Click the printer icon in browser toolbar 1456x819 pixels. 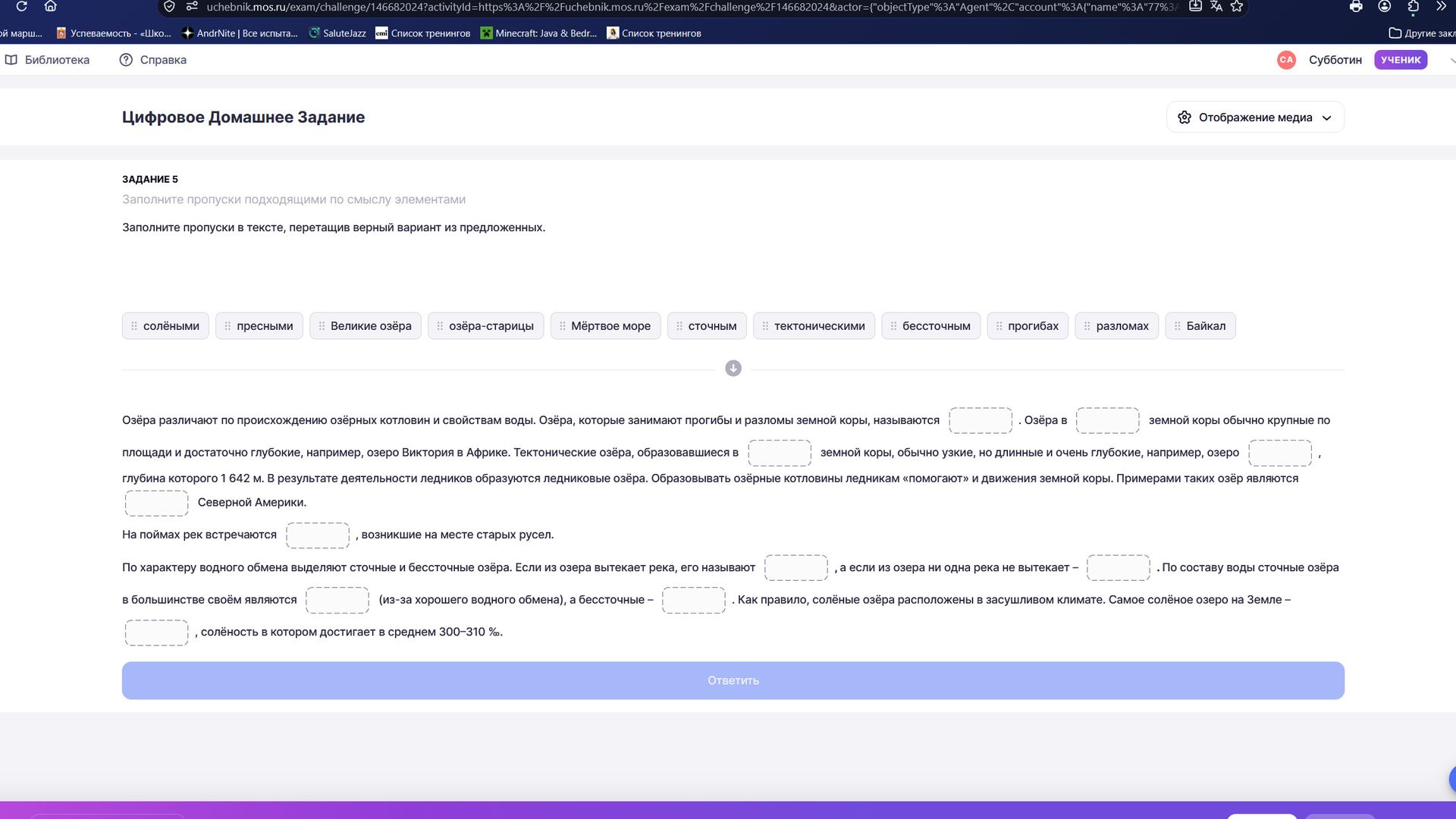point(1356,6)
